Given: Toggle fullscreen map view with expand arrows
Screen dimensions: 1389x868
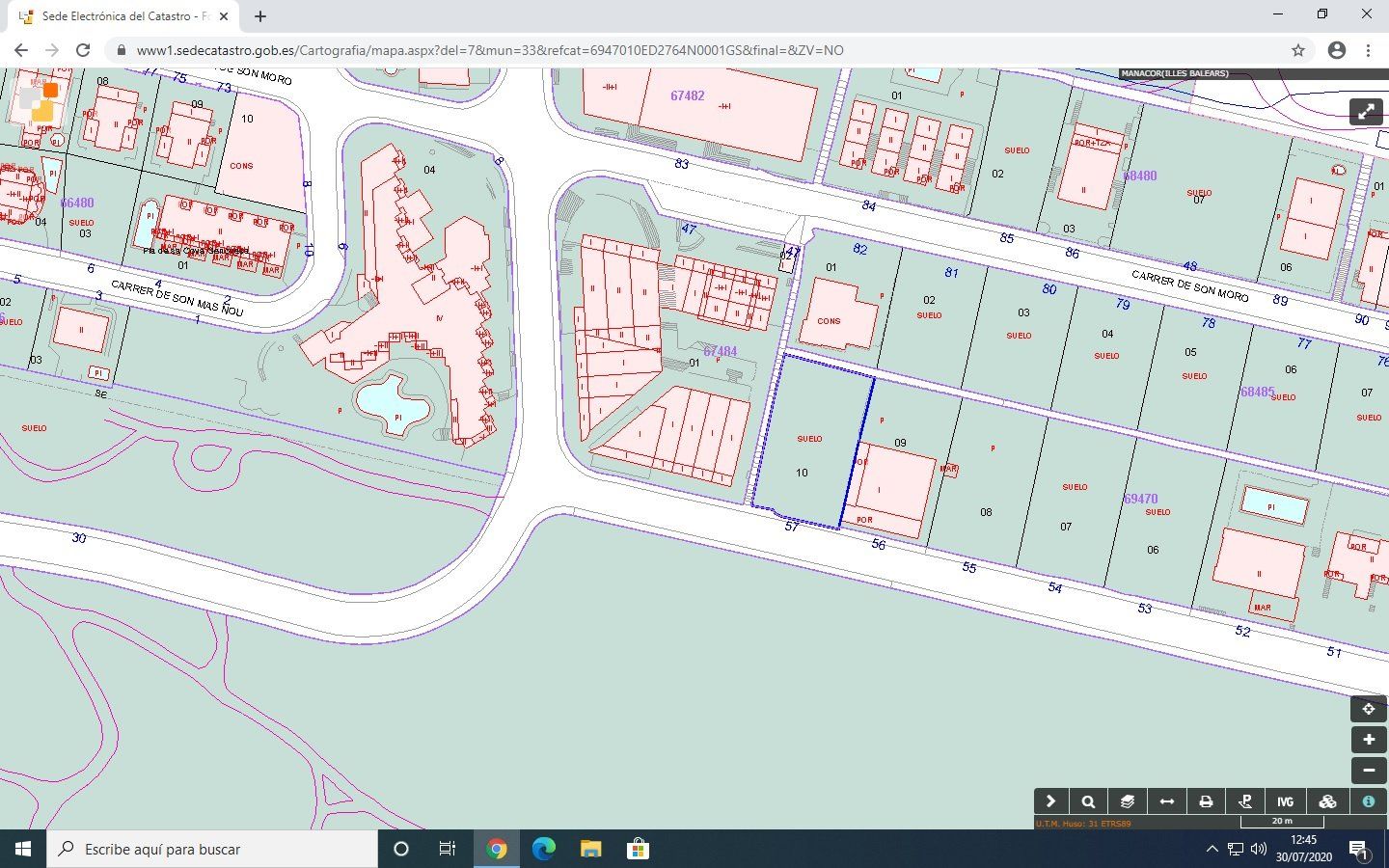Looking at the screenshot, I should 1366,111.
